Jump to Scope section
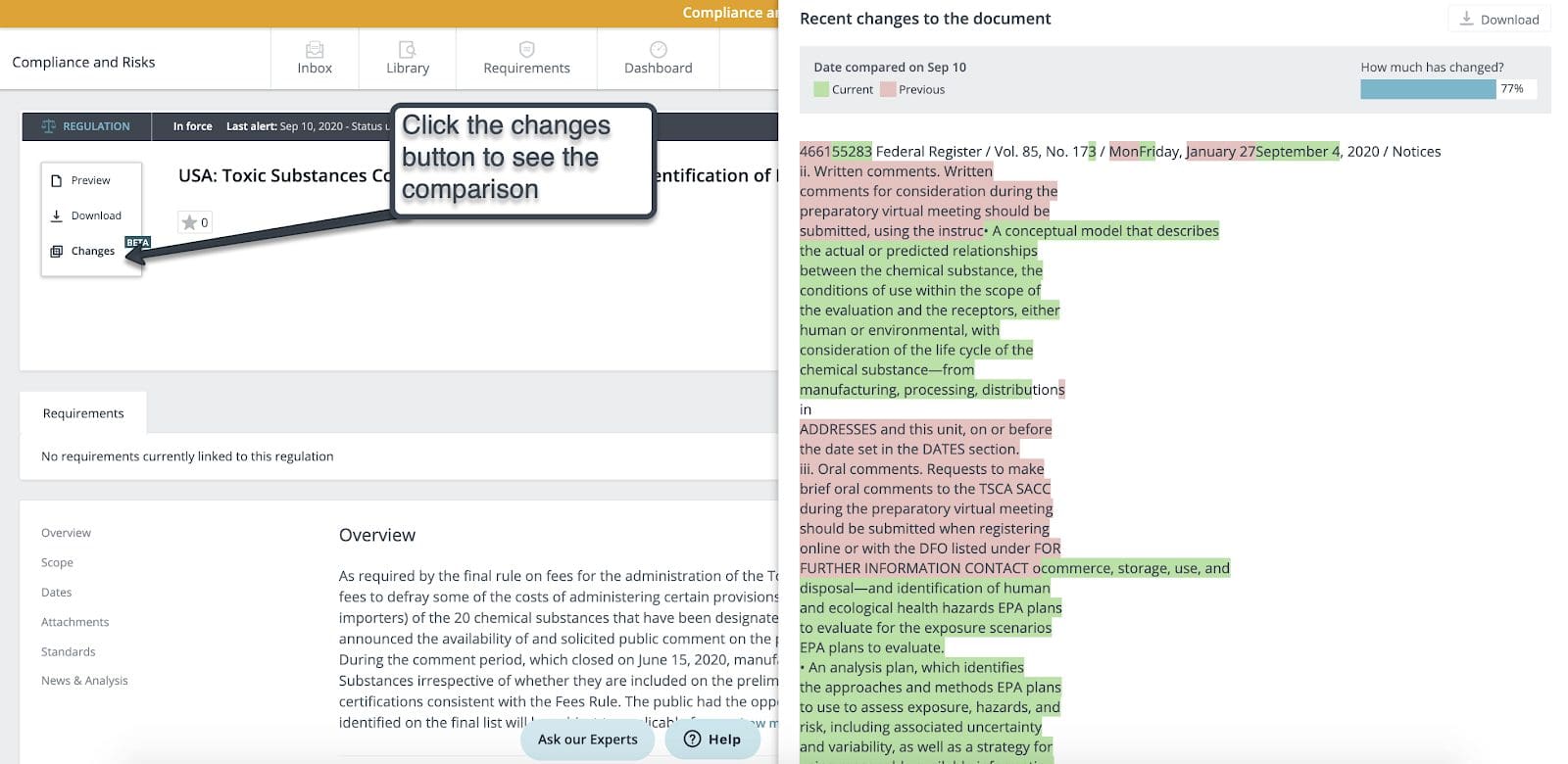The width and height of the screenshot is (1568, 764). (x=57, y=562)
